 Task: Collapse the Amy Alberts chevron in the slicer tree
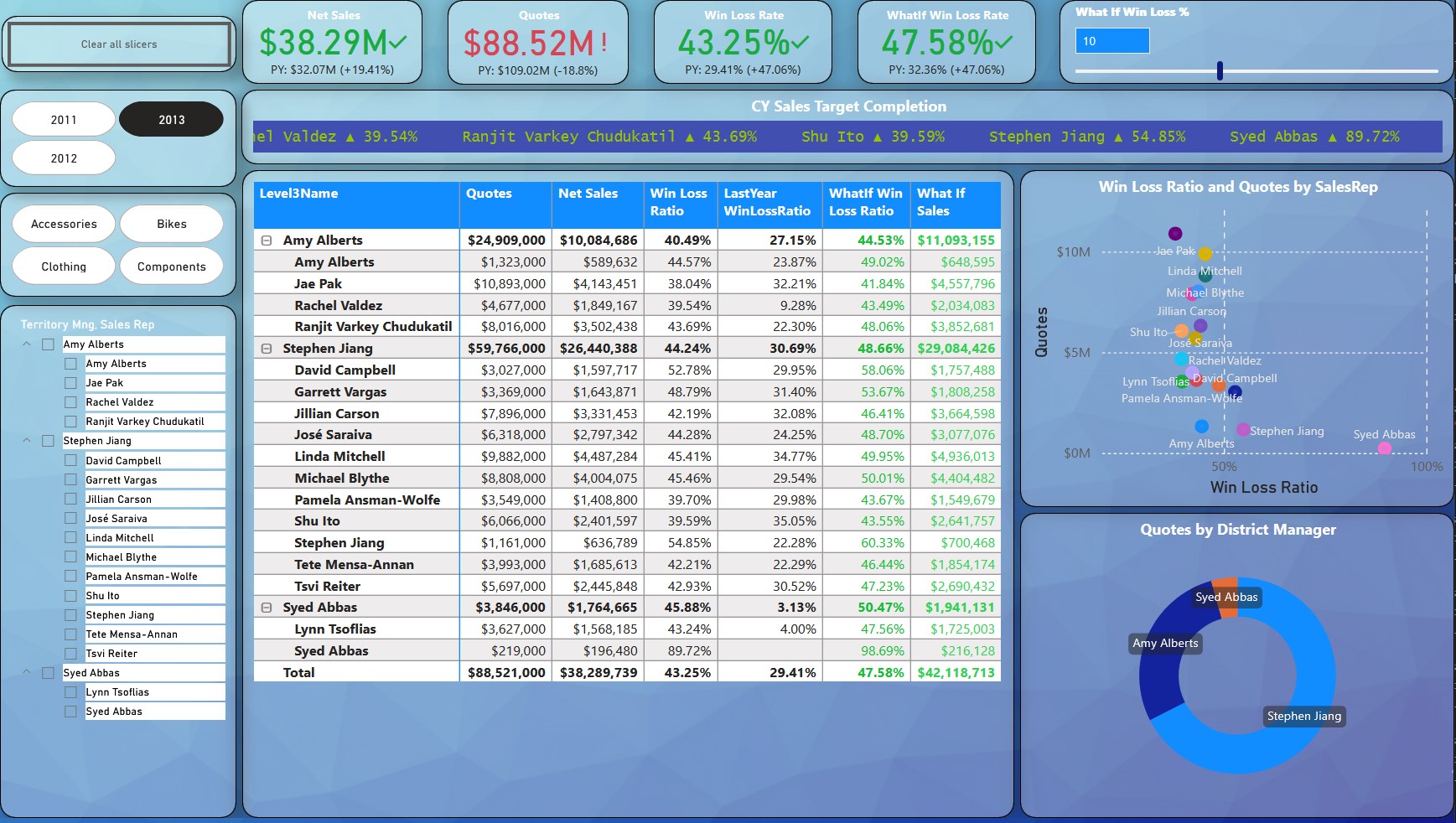click(x=27, y=344)
